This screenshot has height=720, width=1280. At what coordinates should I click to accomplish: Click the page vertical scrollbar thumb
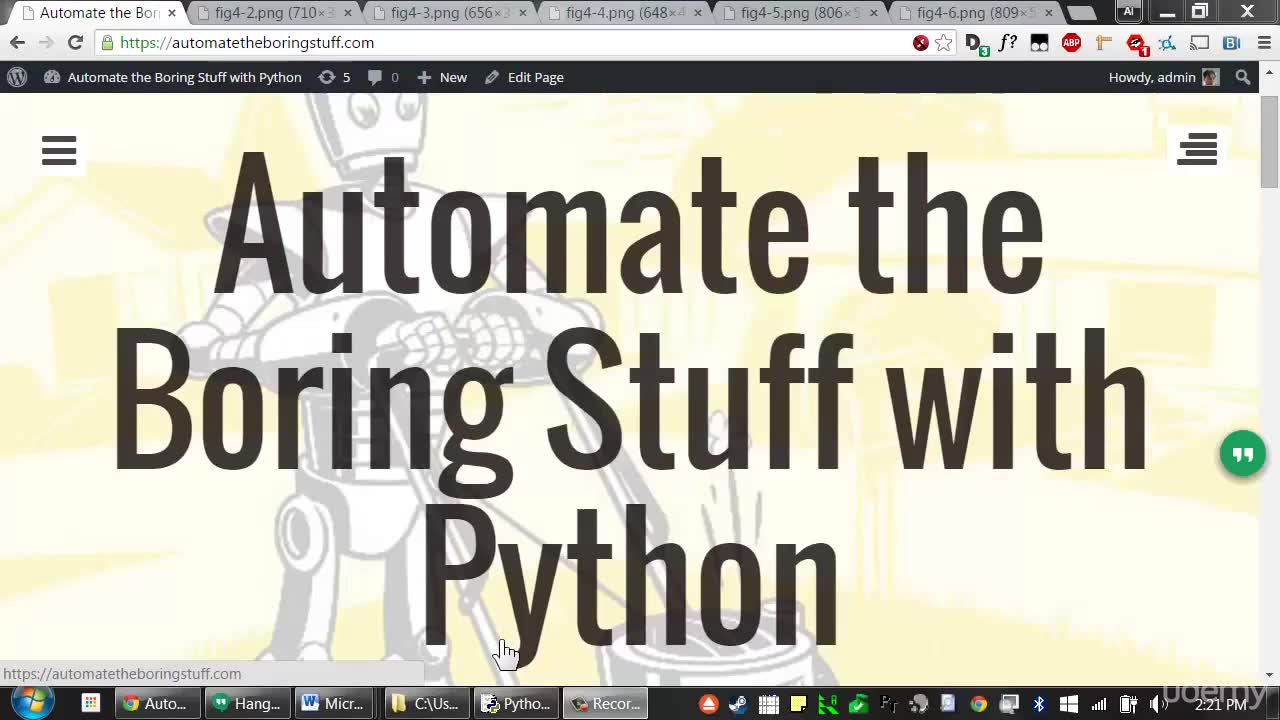tap(1269, 142)
